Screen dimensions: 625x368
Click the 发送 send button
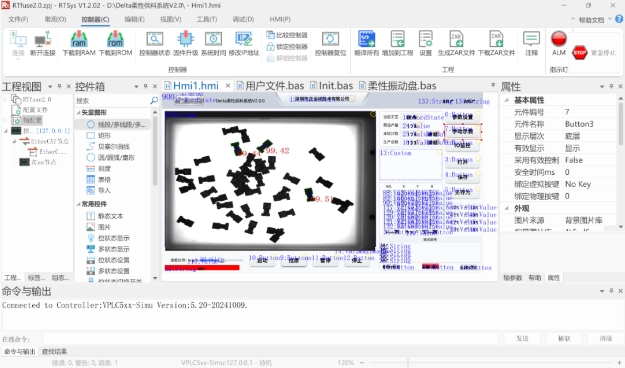coord(522,338)
